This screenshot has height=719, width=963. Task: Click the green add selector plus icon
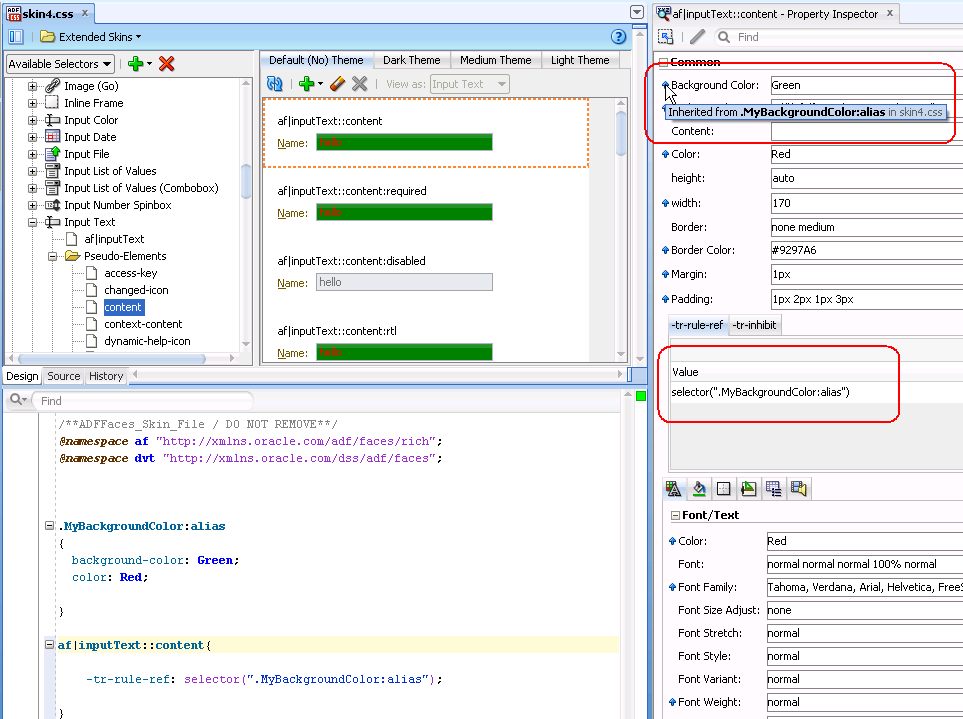(135, 64)
